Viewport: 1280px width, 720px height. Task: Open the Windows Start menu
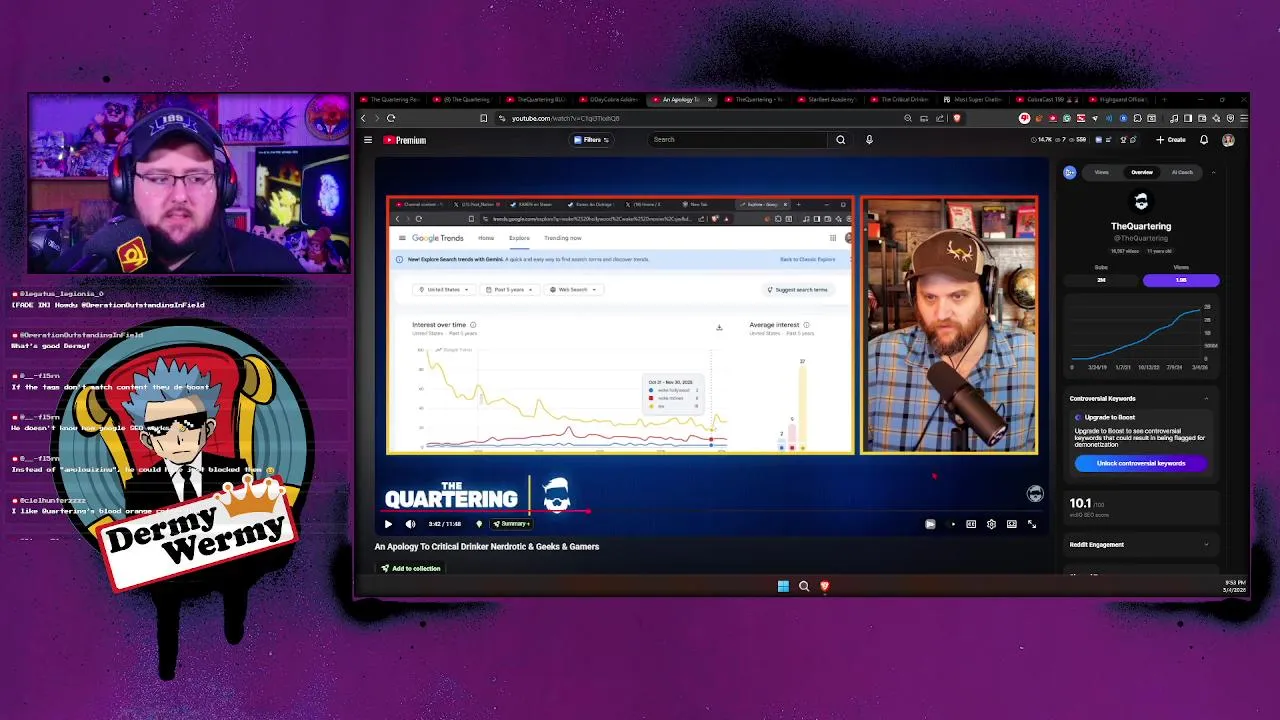[783, 586]
